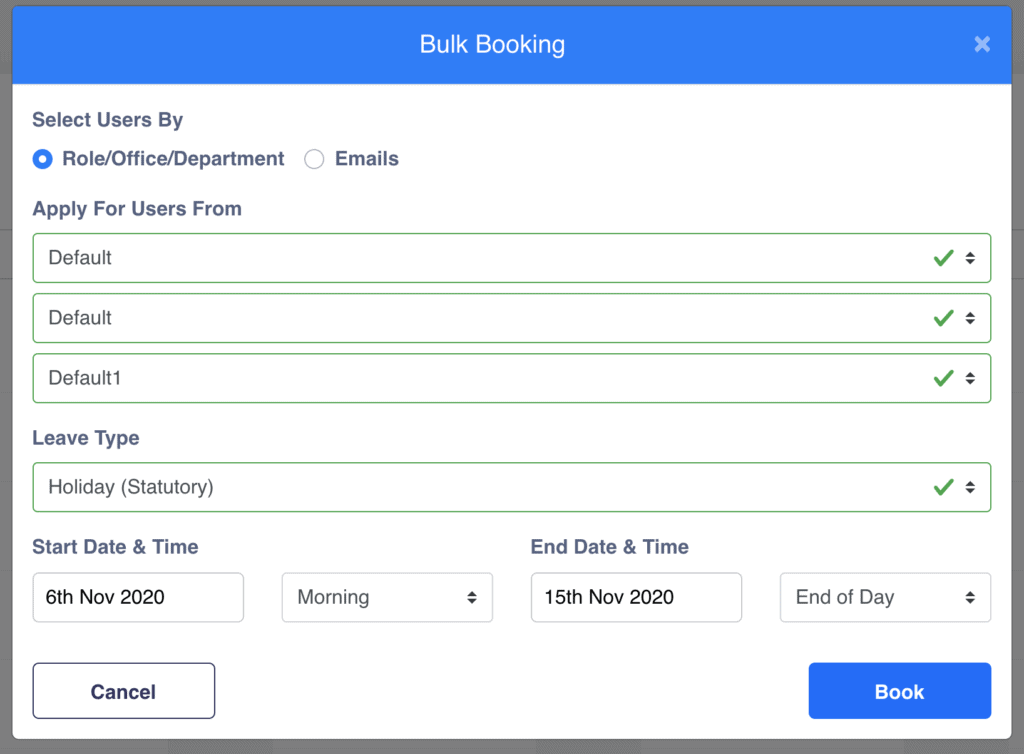The width and height of the screenshot is (1024, 754).
Task: Open the first Default dropdown under Apply For Users From
Action: tap(480, 258)
